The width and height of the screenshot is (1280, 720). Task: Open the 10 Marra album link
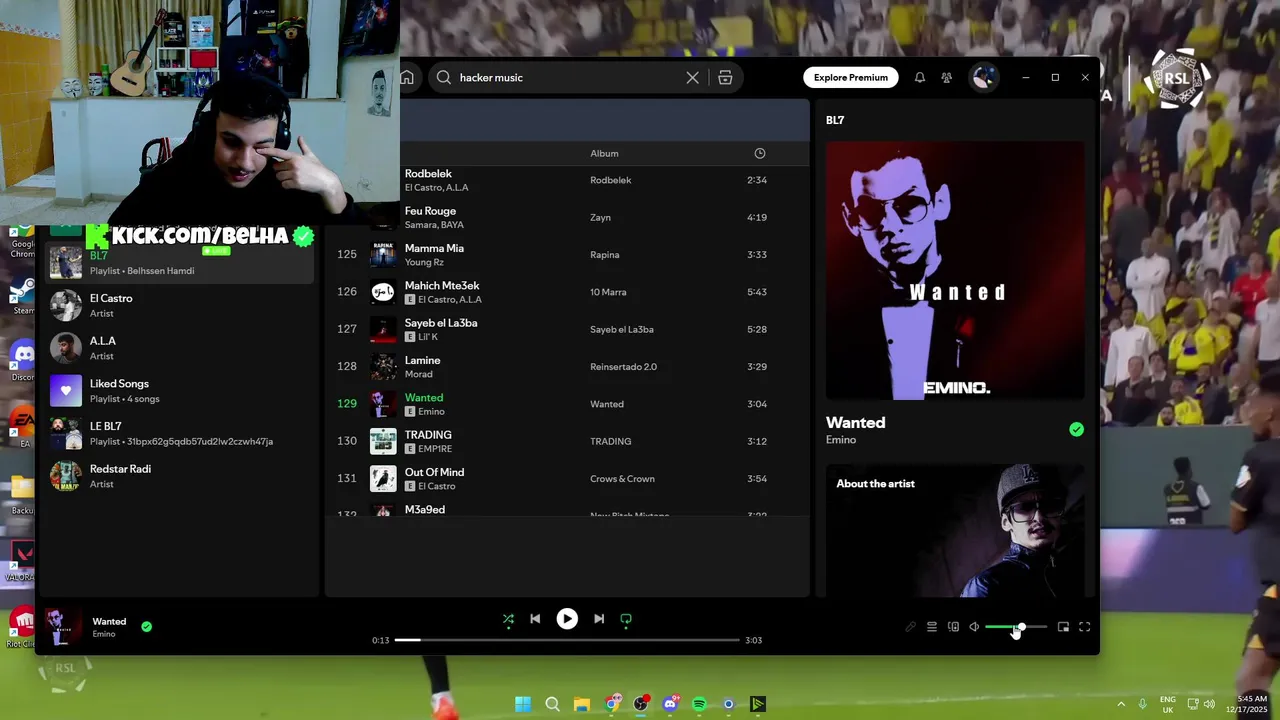point(608,292)
